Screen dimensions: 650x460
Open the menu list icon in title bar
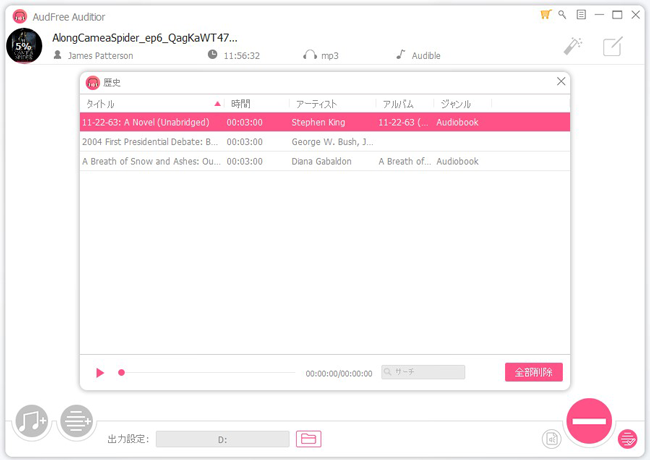(581, 15)
